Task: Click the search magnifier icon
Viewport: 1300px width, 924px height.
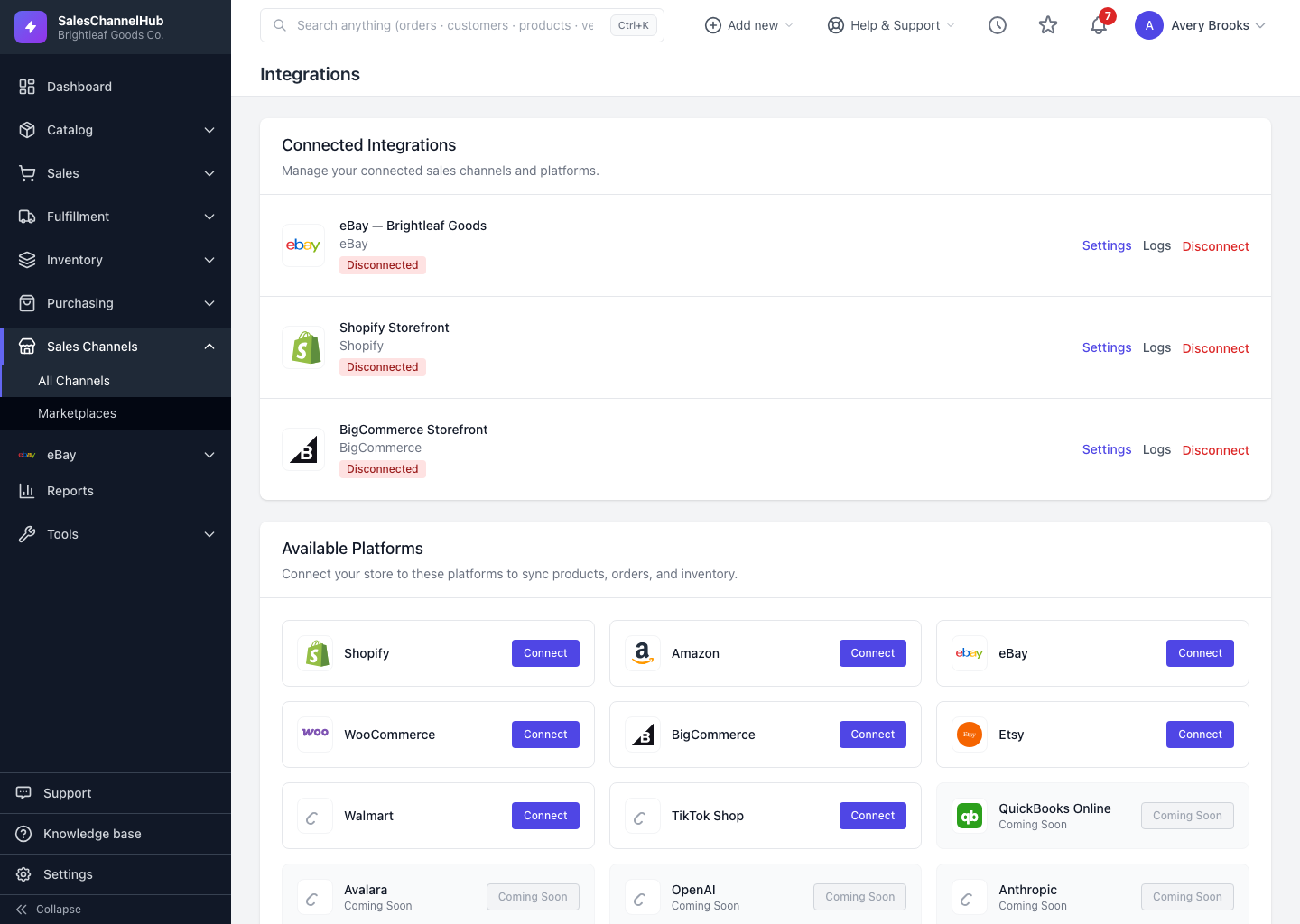Action: point(280,25)
